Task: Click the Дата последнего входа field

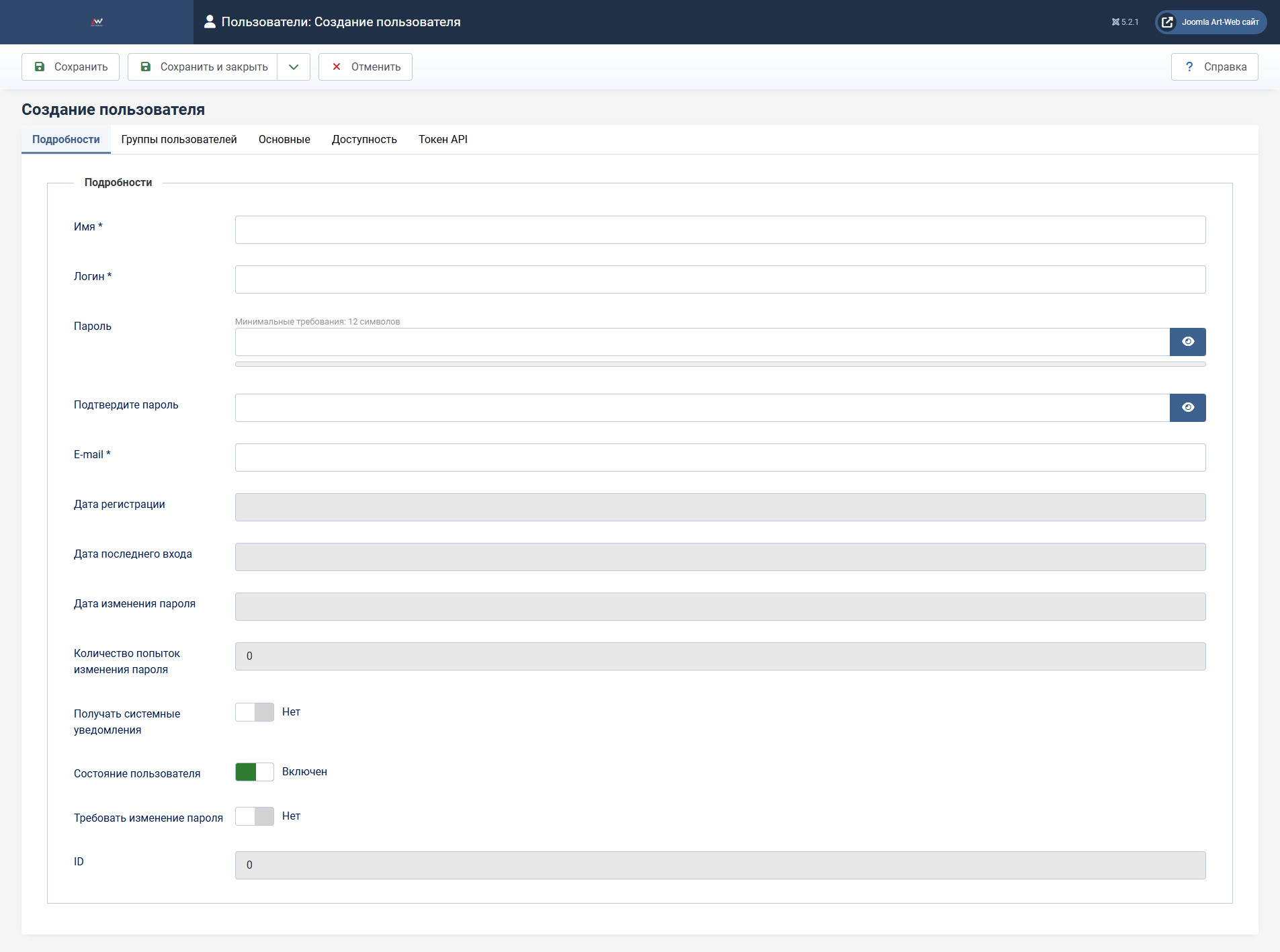Action: pos(720,557)
